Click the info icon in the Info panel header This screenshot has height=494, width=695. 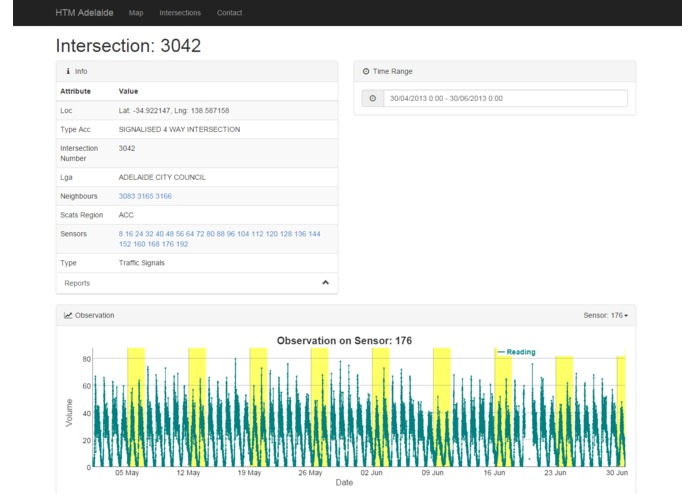click(x=68, y=71)
